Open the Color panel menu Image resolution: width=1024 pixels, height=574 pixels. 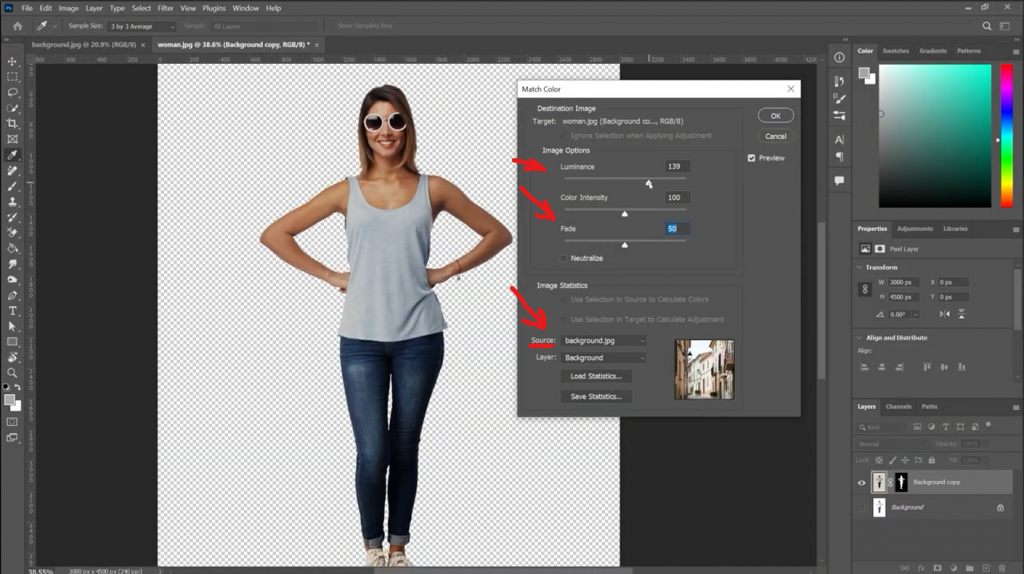coord(1016,52)
